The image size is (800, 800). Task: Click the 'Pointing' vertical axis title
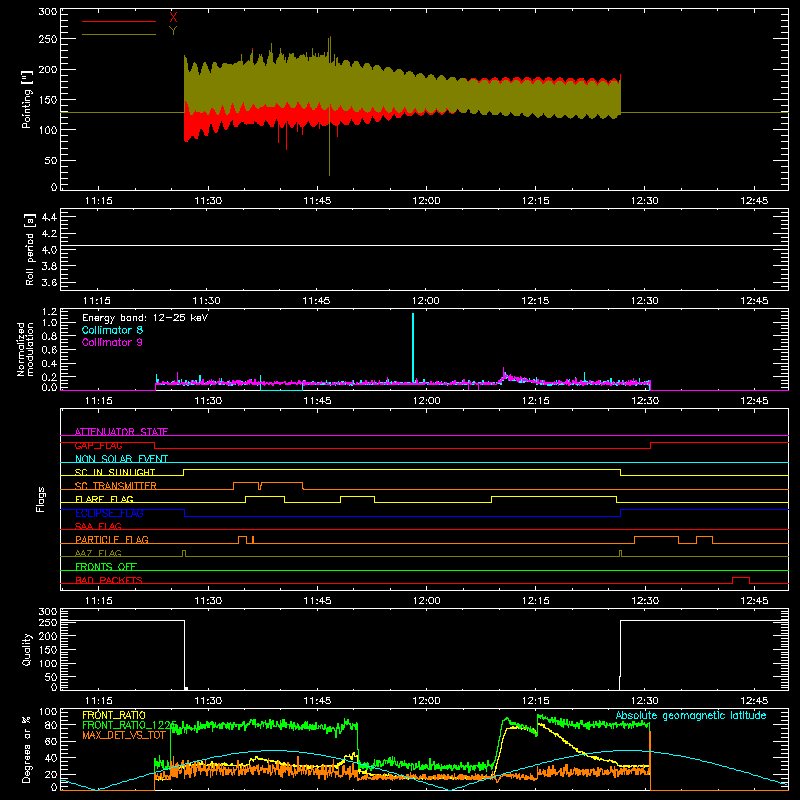(27, 99)
